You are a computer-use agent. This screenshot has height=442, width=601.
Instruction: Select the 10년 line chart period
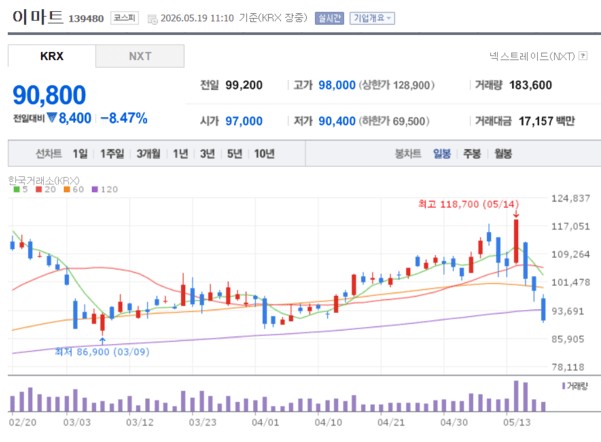pyautogui.click(x=264, y=154)
